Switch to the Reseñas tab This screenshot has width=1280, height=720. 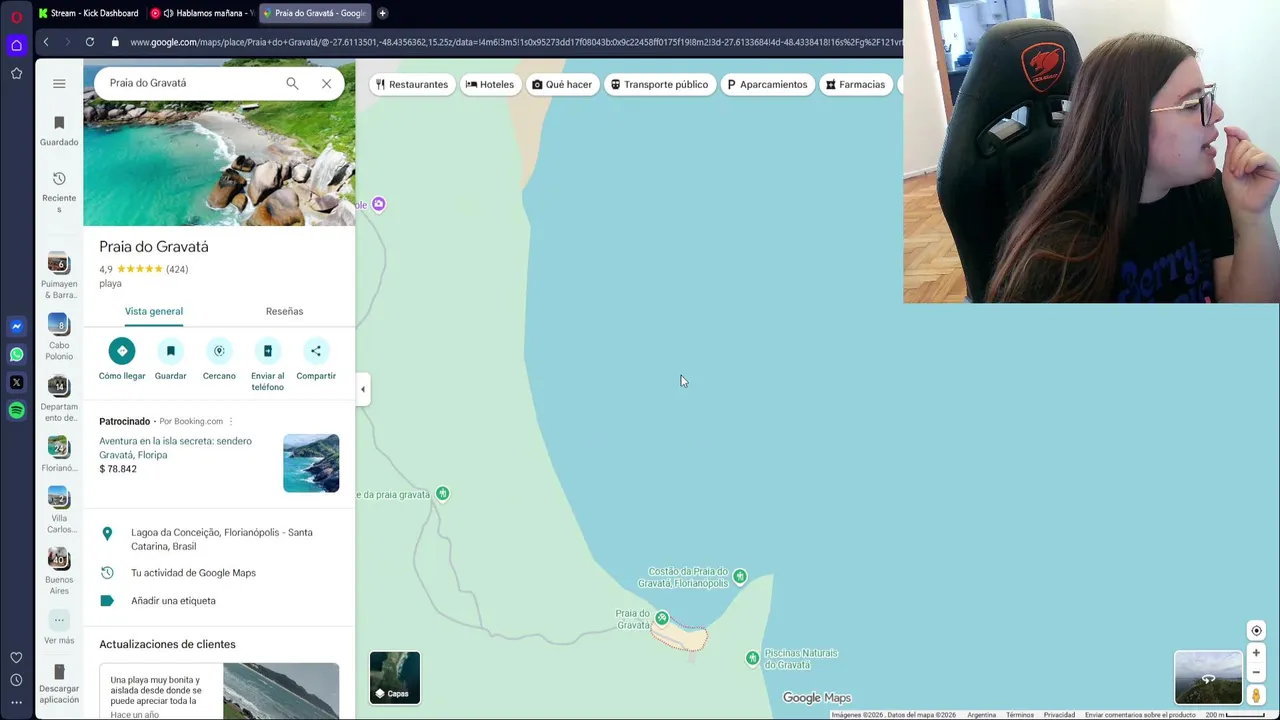(x=284, y=311)
